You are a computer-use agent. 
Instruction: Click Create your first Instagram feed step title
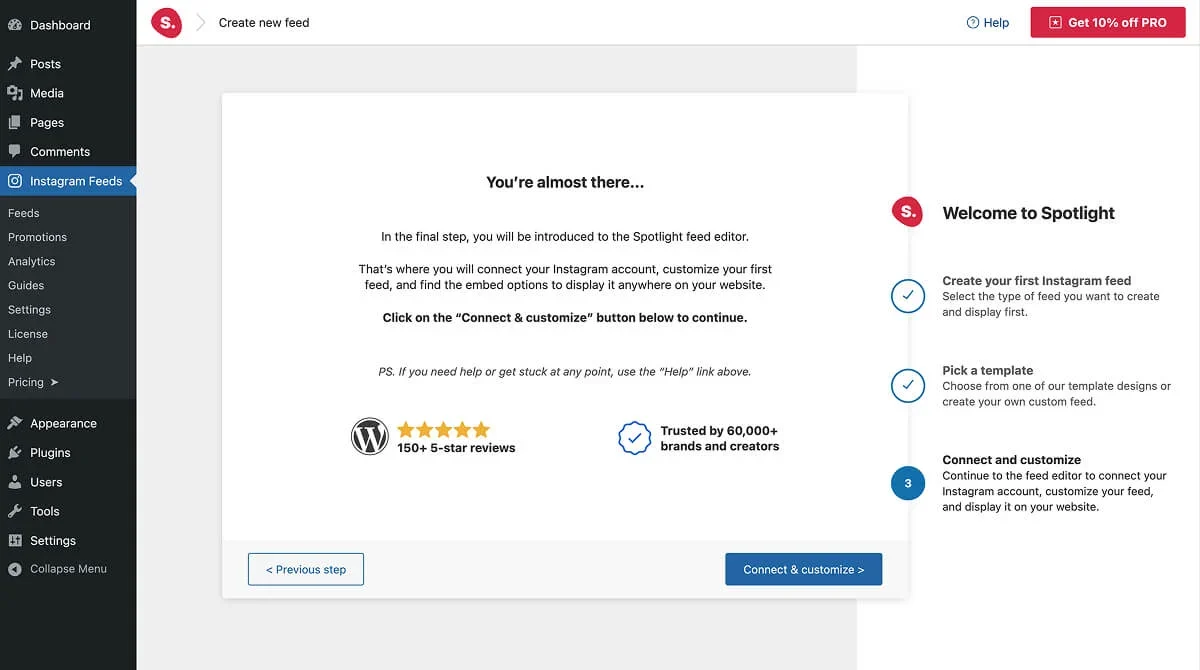click(x=1037, y=281)
